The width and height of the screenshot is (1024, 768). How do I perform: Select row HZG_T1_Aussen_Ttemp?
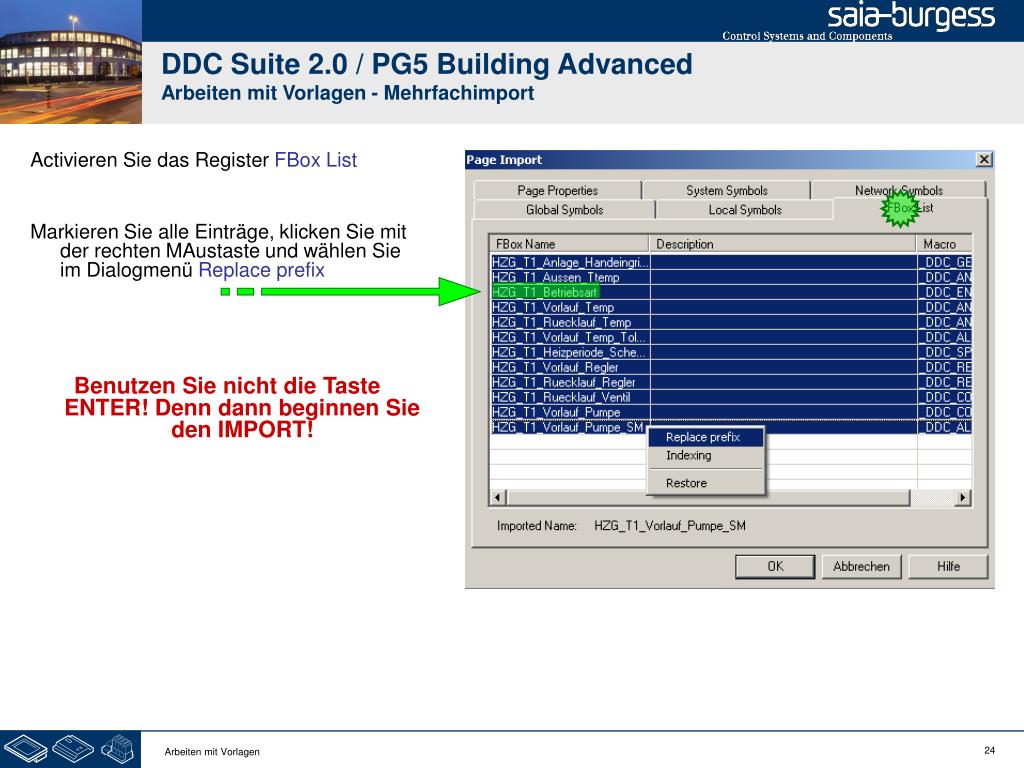(x=731, y=277)
